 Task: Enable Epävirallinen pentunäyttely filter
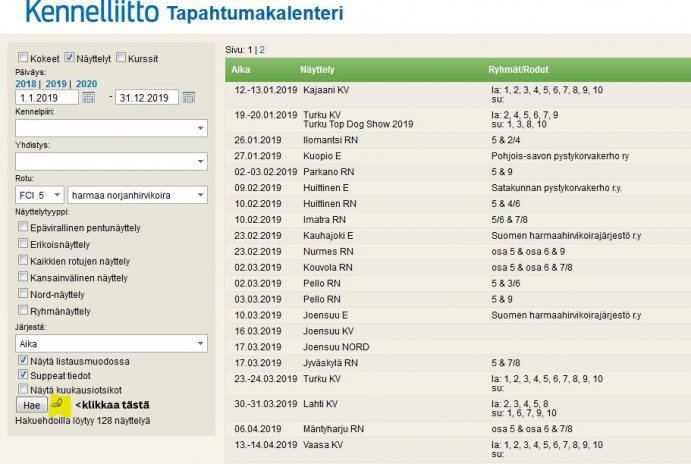[23, 226]
